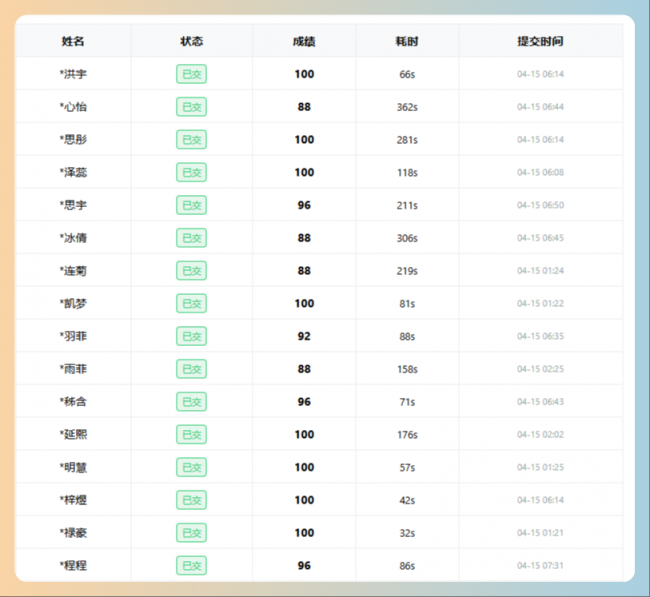The image size is (650, 597).
Task: Click the 已交 status tag for 心怡
Action: (x=191, y=107)
